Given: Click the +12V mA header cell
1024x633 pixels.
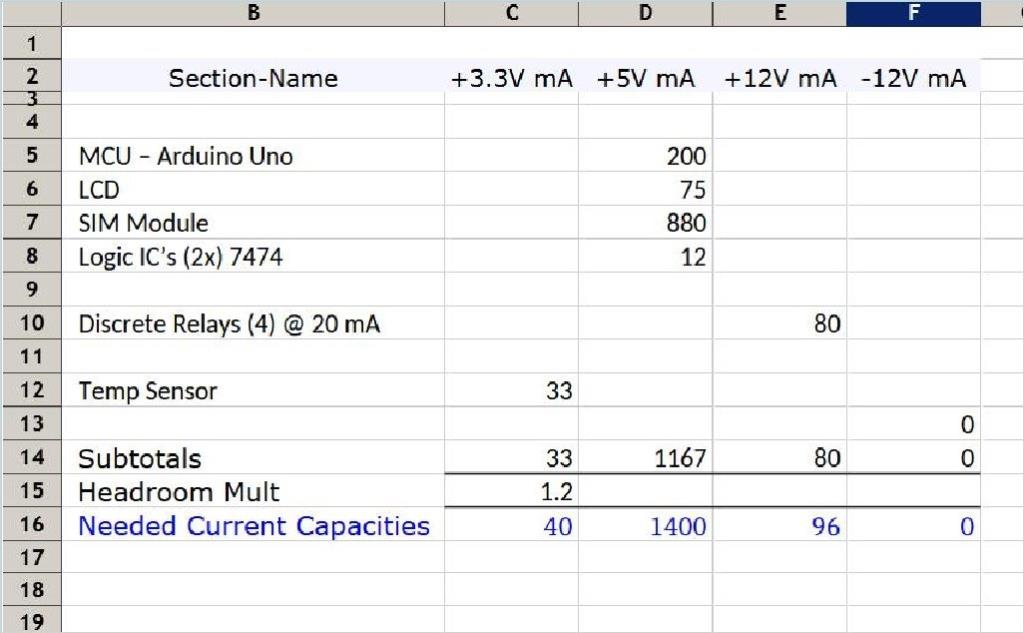Looking at the screenshot, I should coord(780,79).
